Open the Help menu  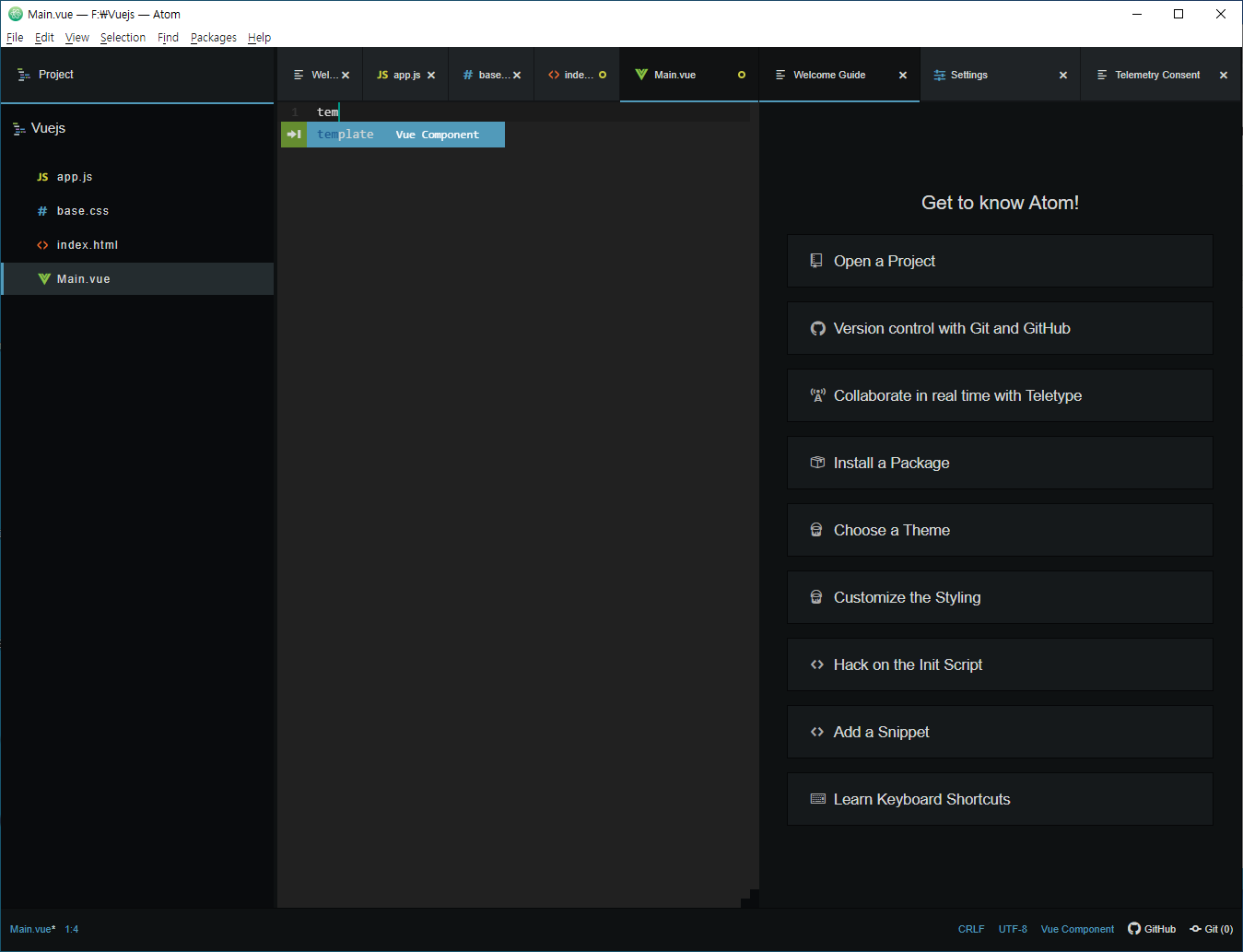[x=259, y=38]
